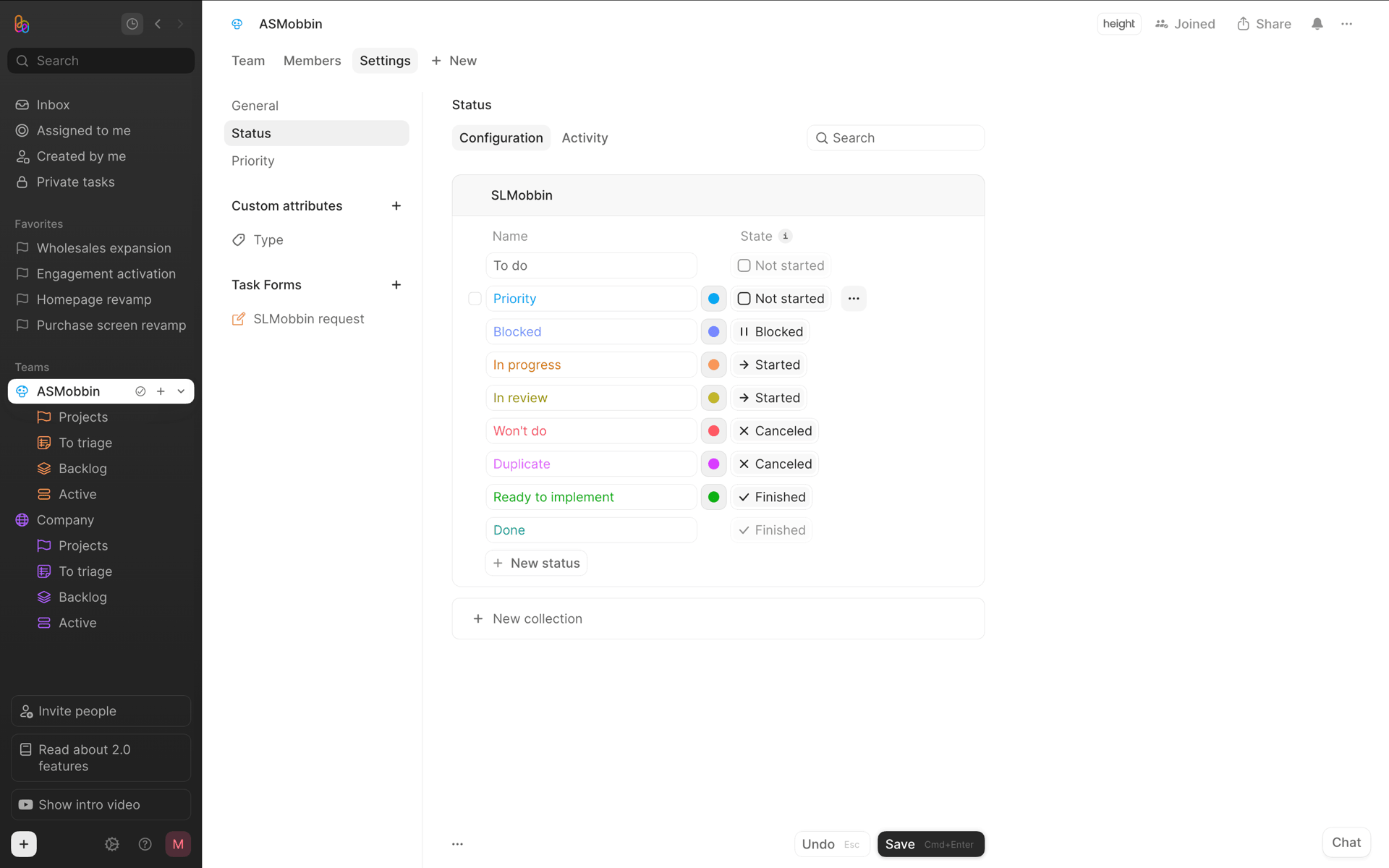Open In progress state dropdown

768,365
